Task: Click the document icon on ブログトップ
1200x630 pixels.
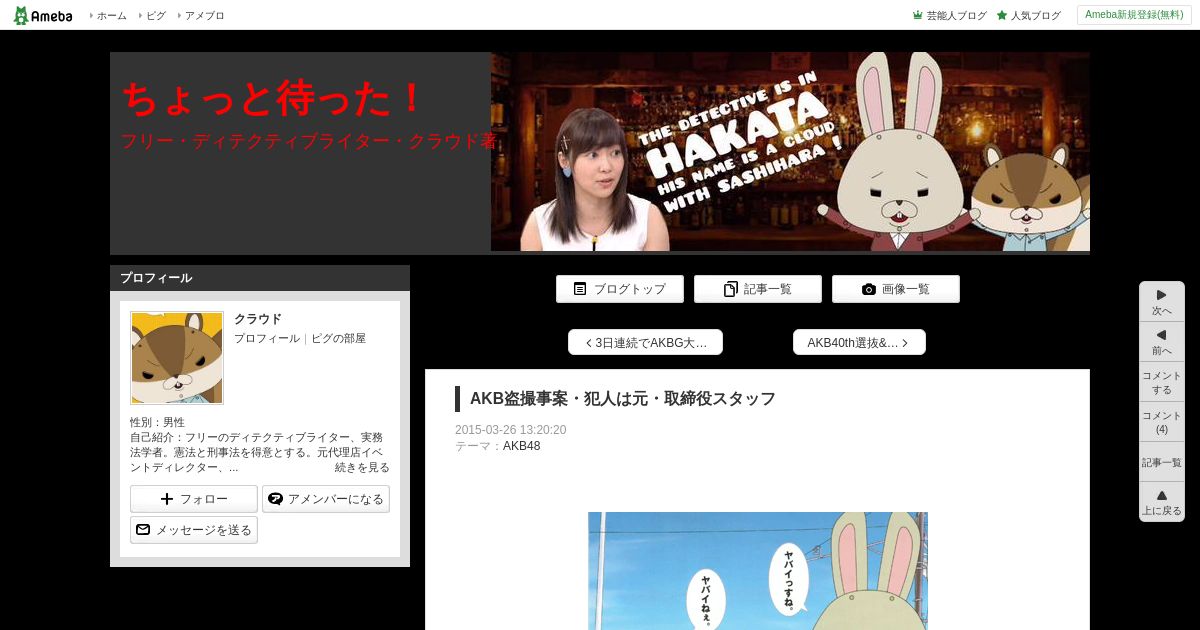Action: pos(580,289)
